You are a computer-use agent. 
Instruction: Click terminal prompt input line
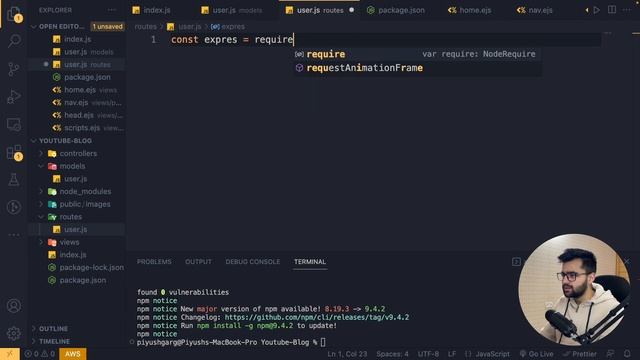point(231,342)
